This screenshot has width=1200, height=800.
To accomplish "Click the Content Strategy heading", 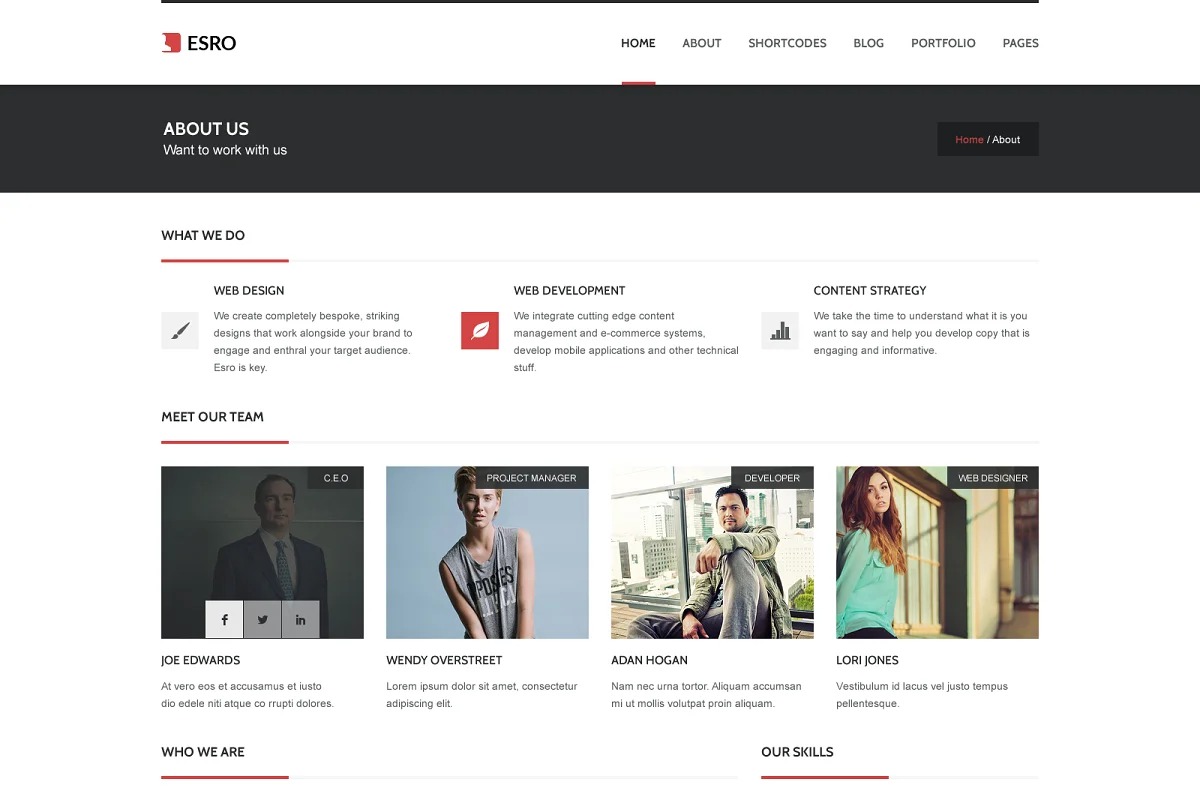I will [x=869, y=291].
